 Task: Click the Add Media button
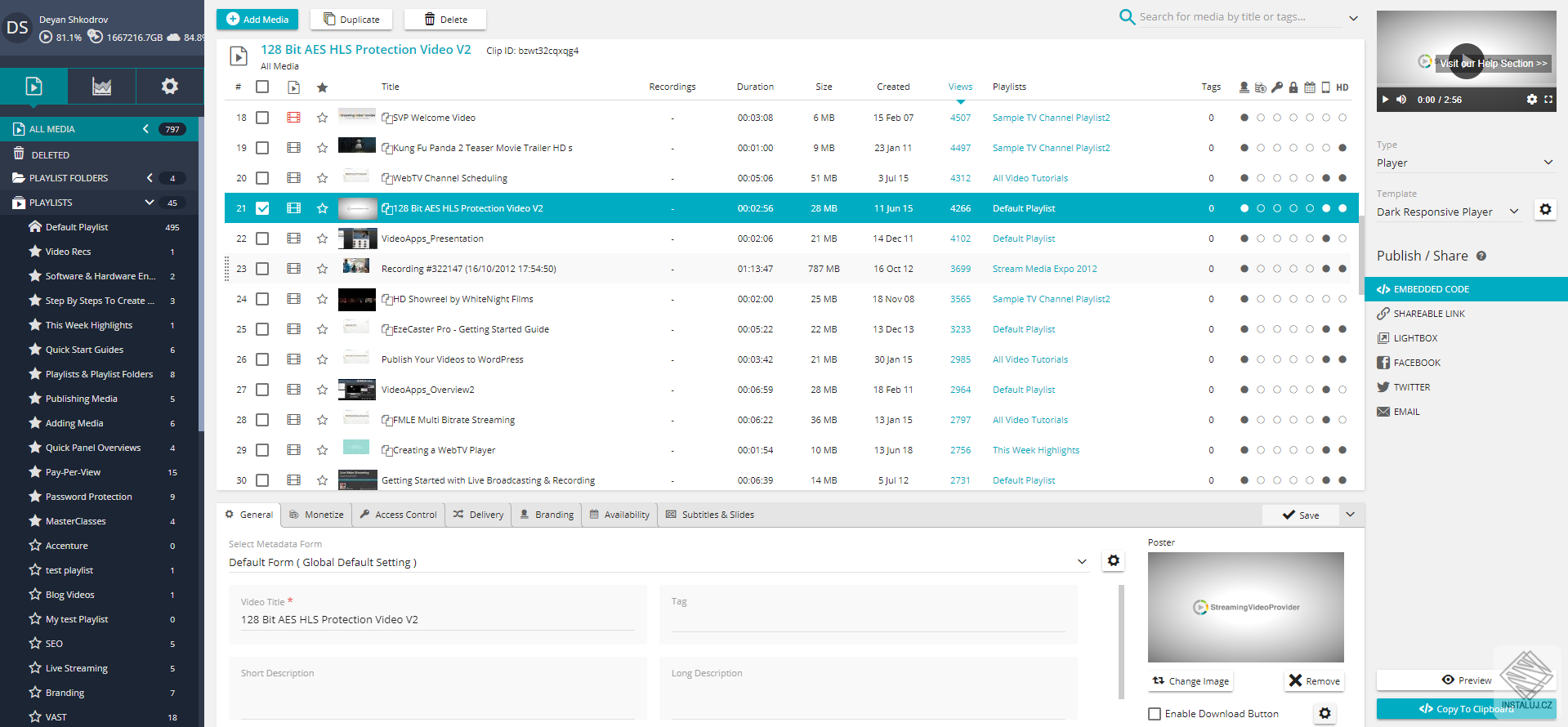pos(257,20)
